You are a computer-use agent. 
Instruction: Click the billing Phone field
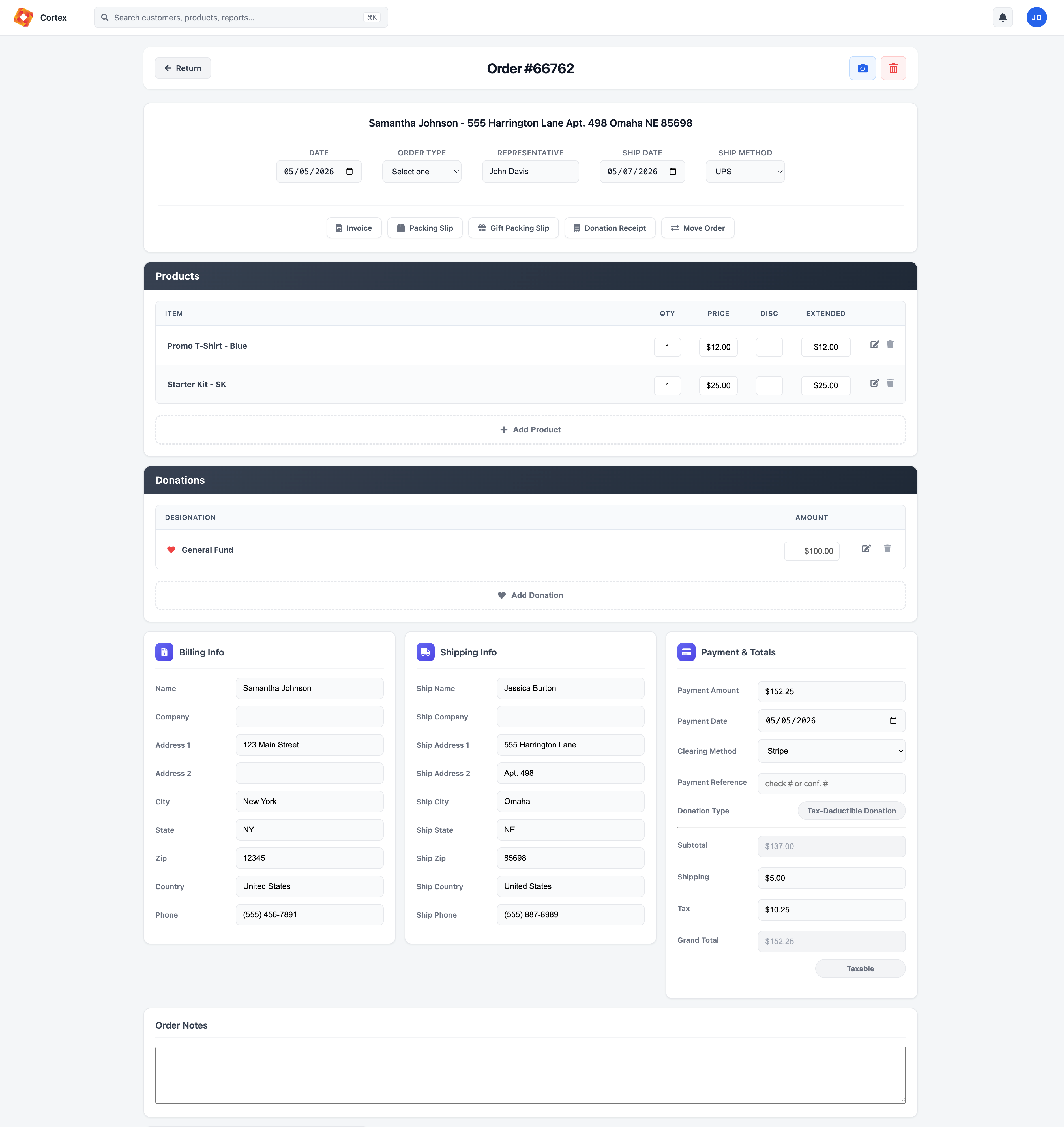(310, 915)
